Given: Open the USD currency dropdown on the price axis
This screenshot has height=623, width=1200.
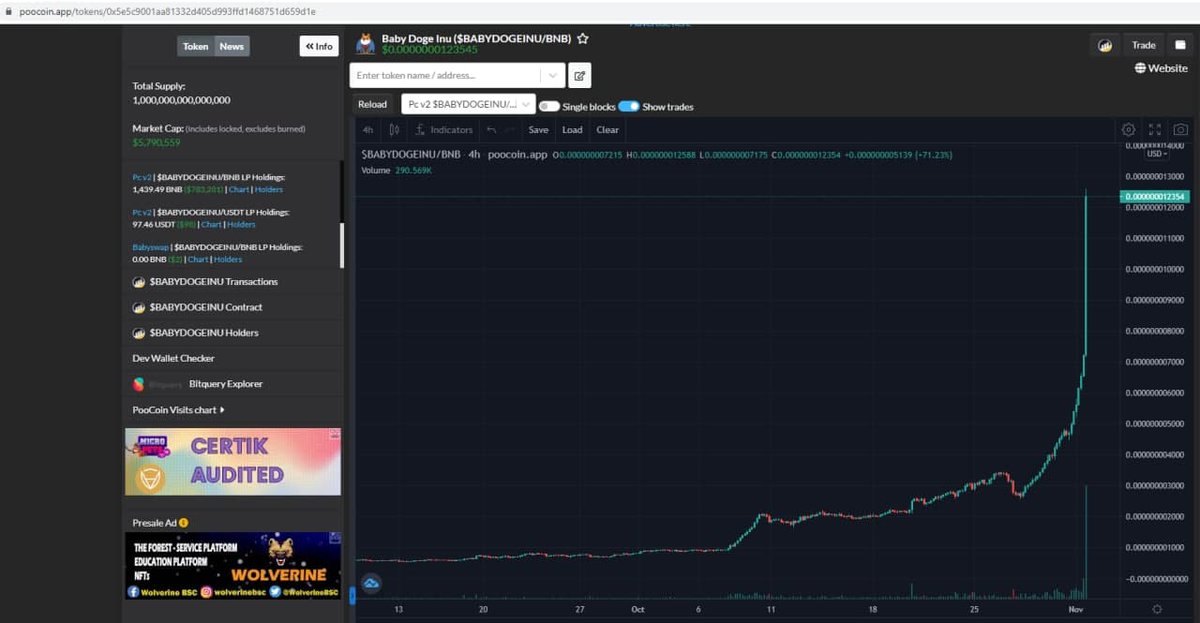Looking at the screenshot, I should (1157, 154).
